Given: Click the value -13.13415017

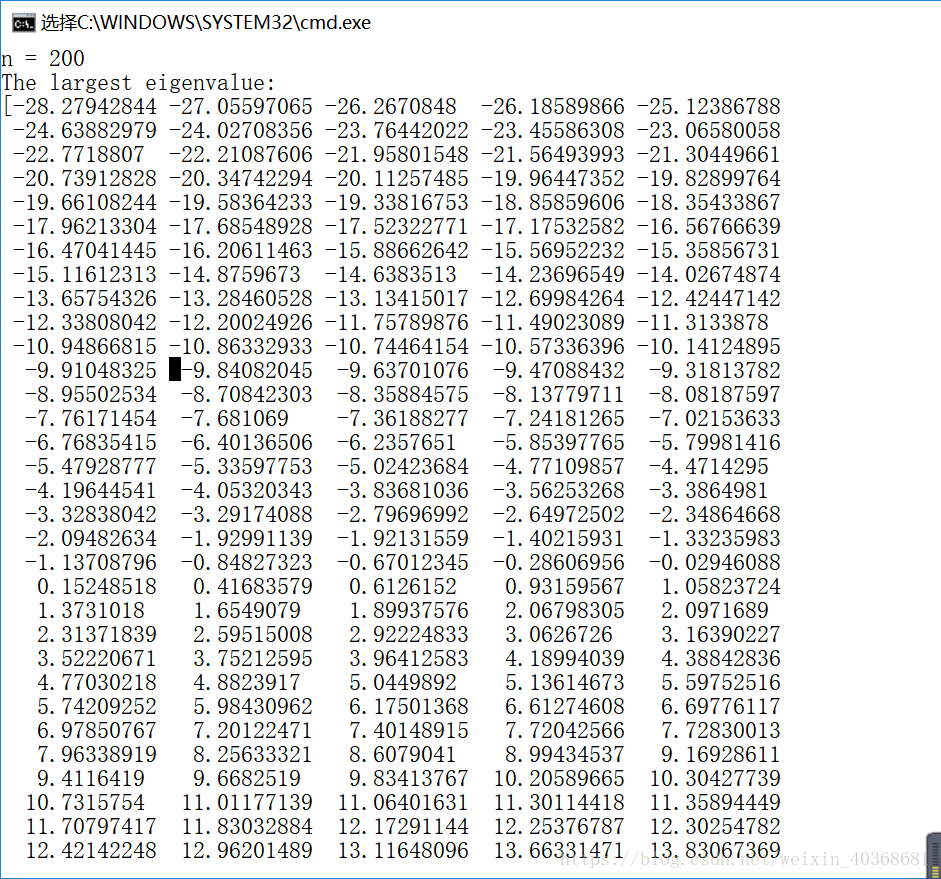Looking at the screenshot, I should click(x=397, y=299).
